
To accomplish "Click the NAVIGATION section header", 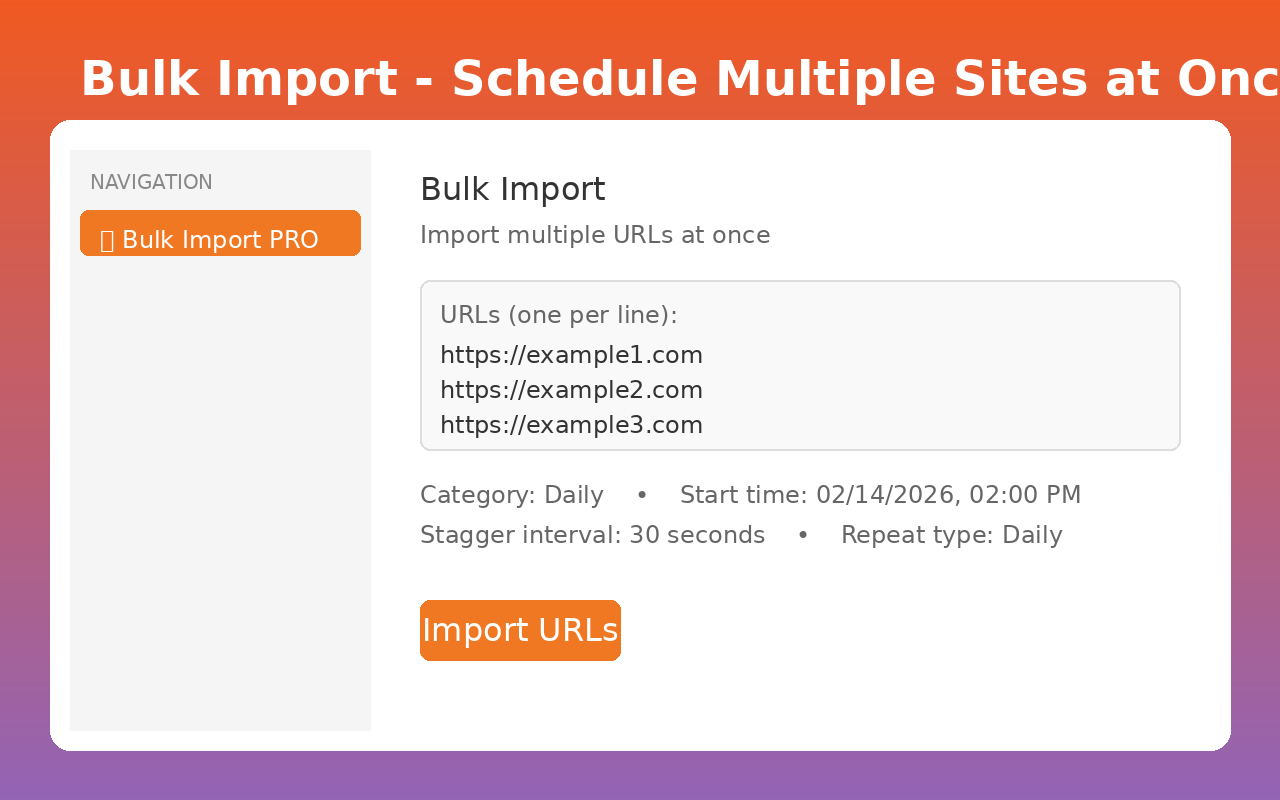I will [151, 182].
